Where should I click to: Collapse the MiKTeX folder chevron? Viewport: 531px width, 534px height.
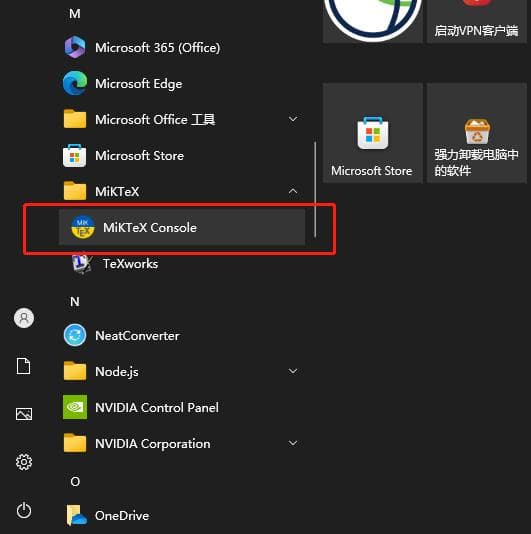pyautogui.click(x=293, y=191)
